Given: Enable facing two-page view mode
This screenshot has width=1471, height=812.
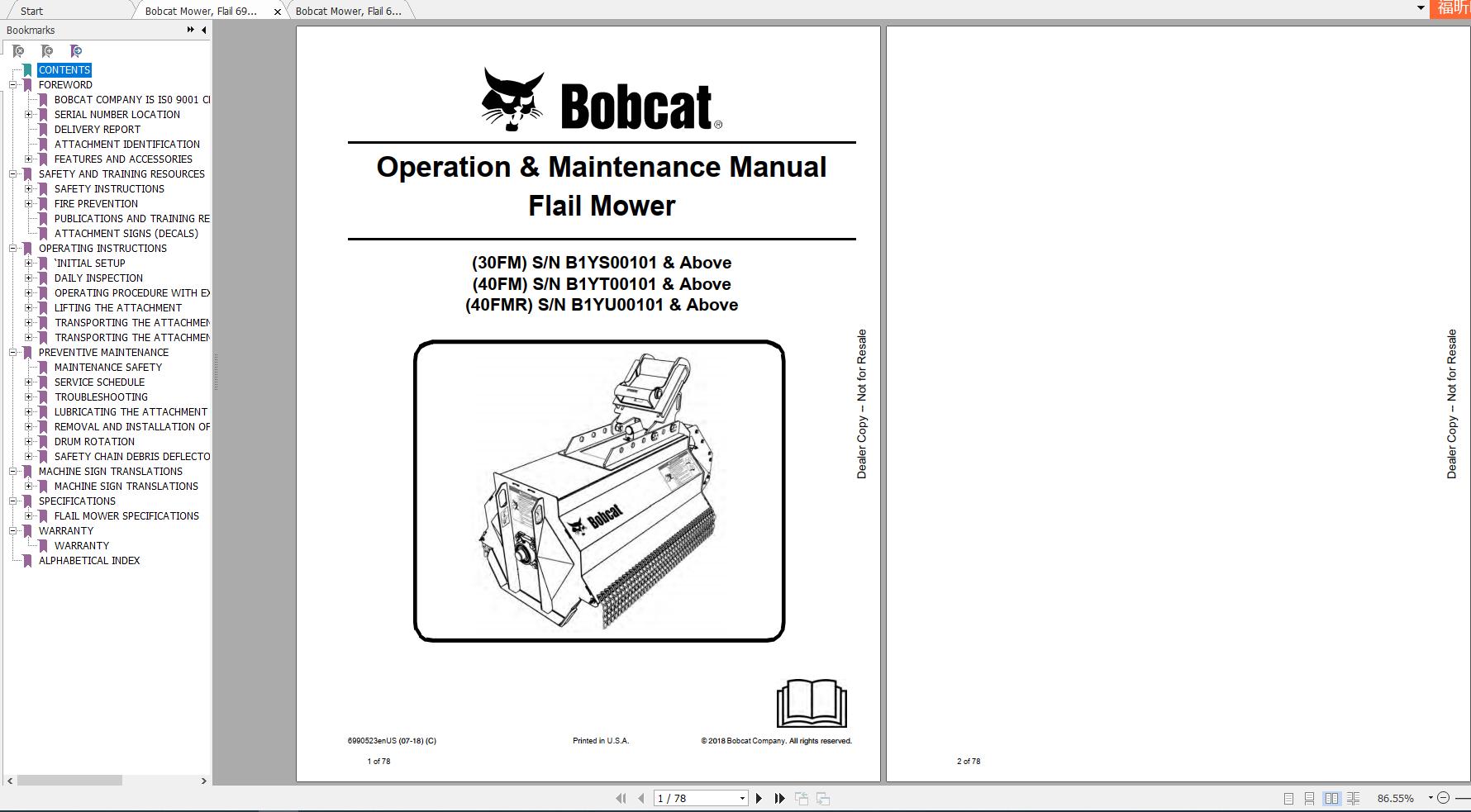Looking at the screenshot, I should click(1332, 798).
